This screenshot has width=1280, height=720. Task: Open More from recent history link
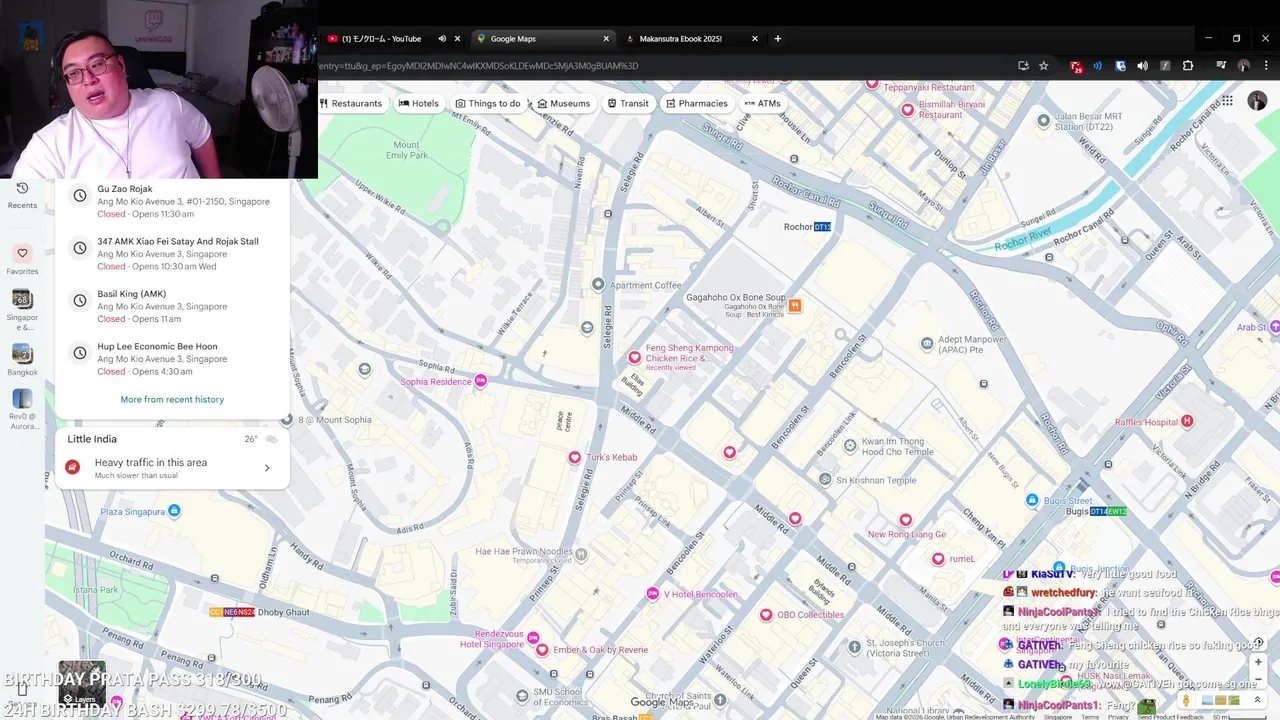172,399
